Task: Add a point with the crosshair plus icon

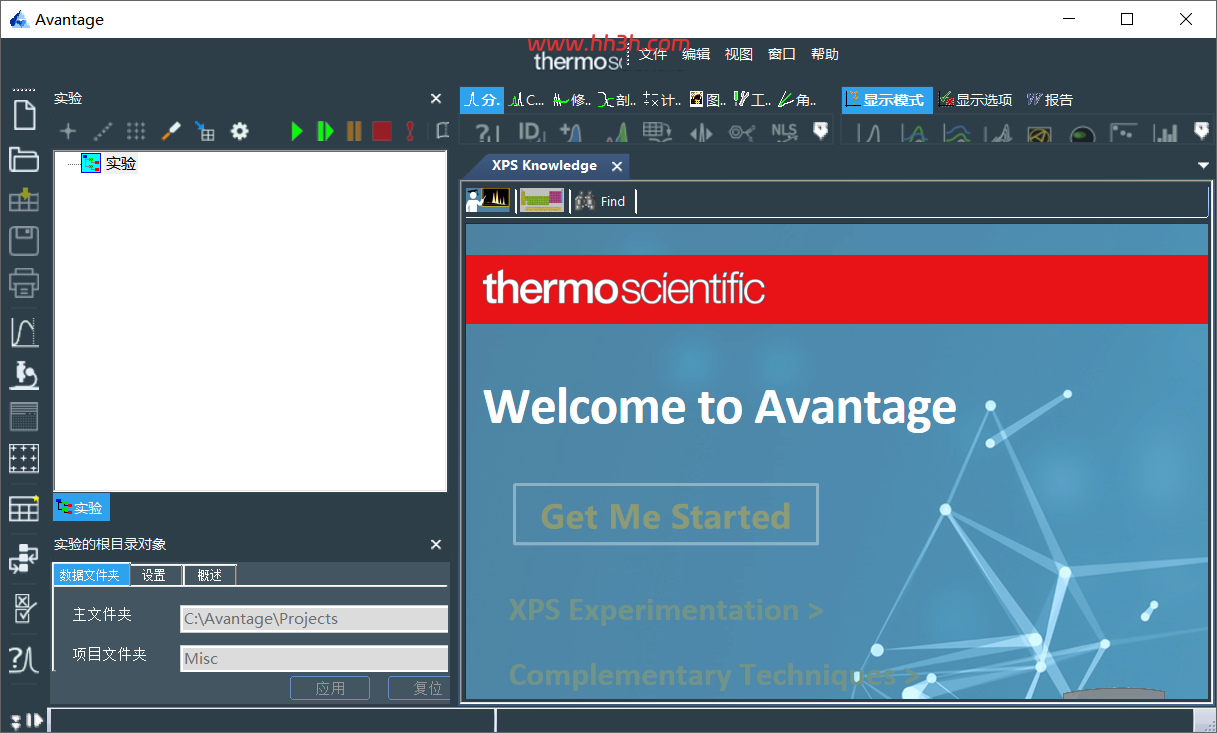Action: [x=68, y=131]
